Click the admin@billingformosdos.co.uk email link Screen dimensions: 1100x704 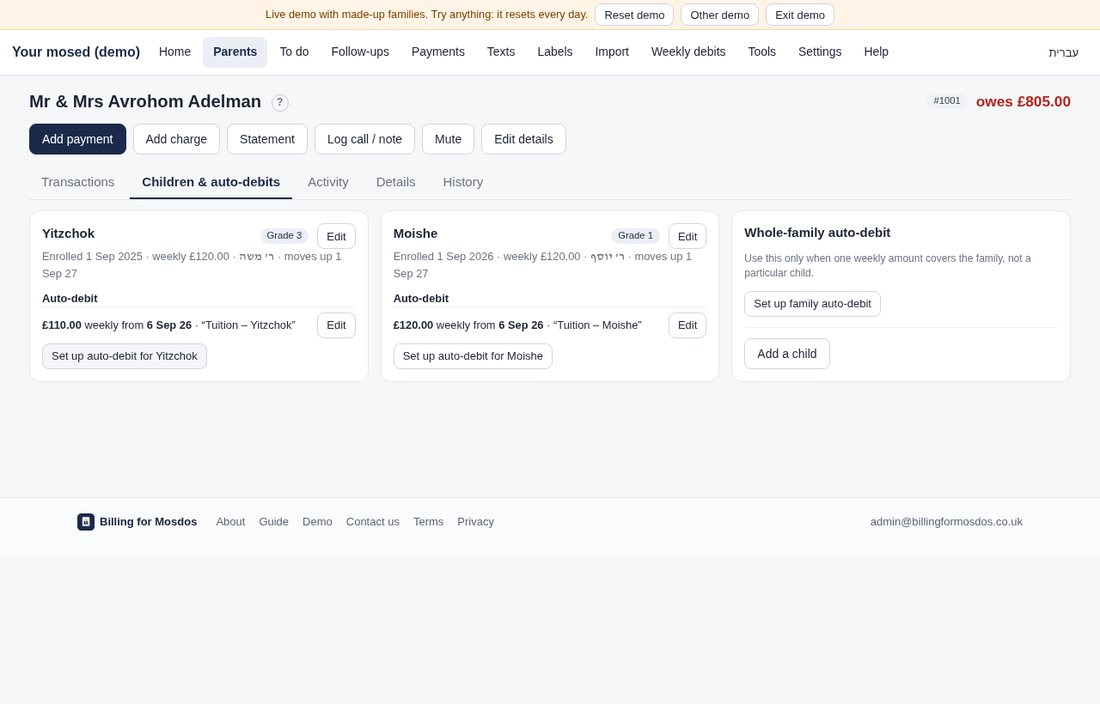pos(946,522)
